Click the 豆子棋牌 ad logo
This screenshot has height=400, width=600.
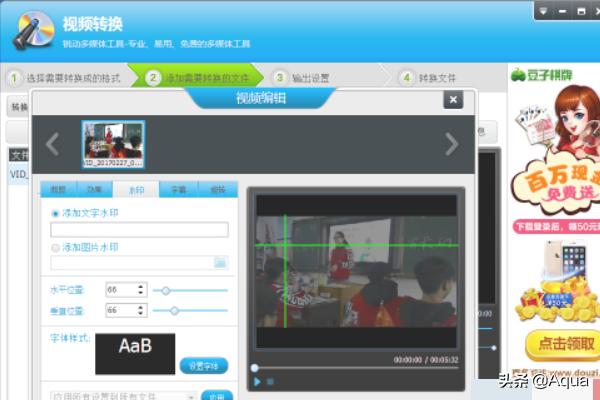541,75
